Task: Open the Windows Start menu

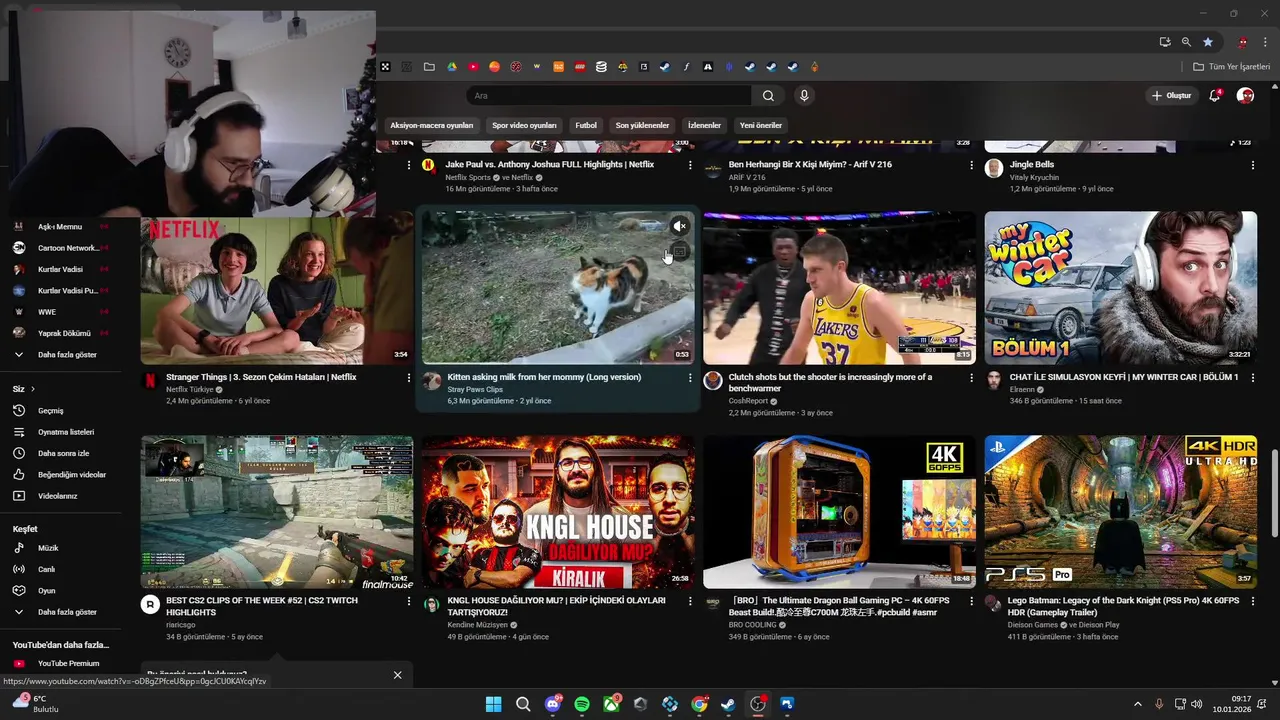Action: point(493,704)
